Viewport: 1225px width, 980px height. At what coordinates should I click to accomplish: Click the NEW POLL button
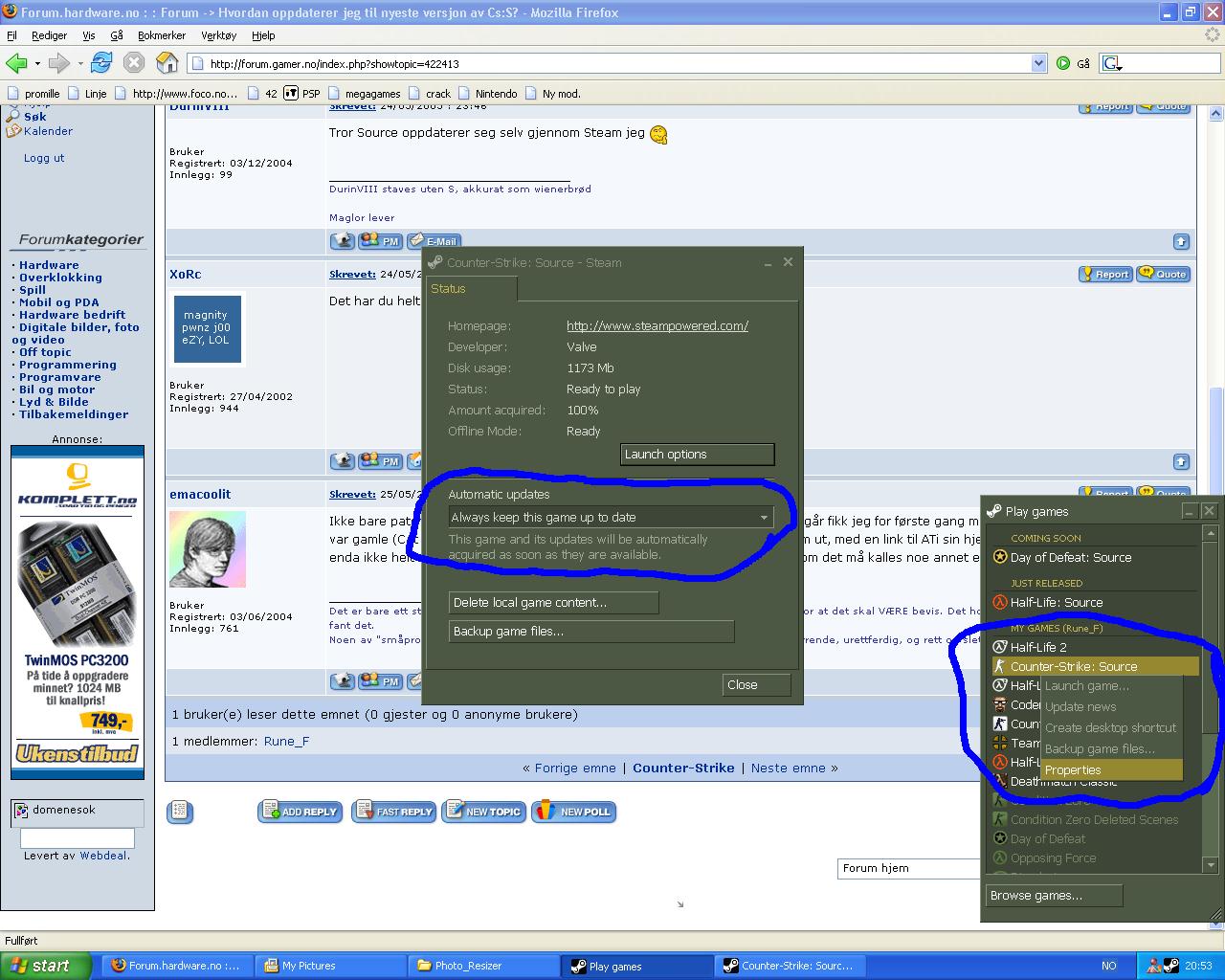click(574, 812)
